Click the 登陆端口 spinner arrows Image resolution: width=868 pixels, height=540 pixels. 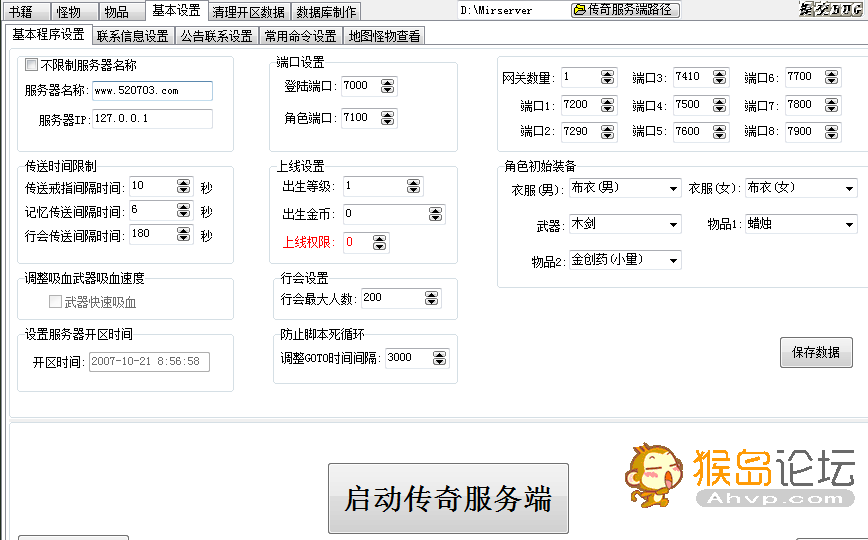coord(388,86)
